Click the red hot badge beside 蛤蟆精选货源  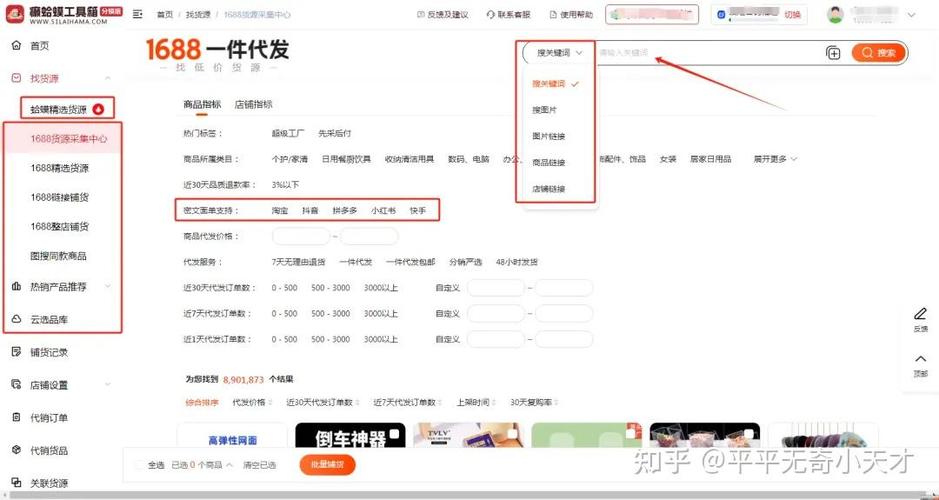point(99,110)
